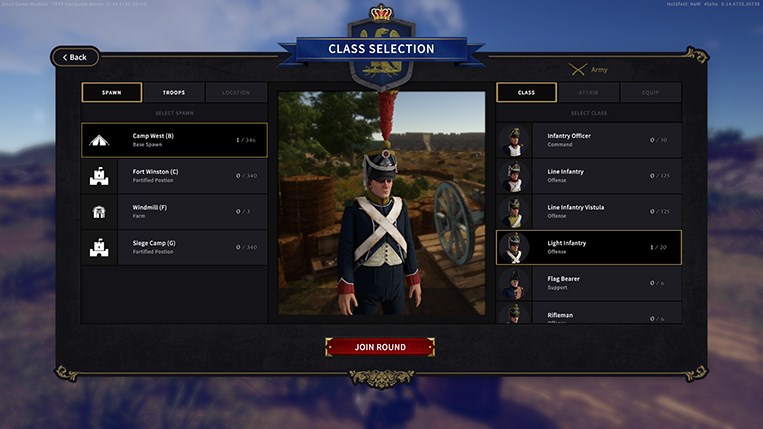Open the Attrib tab
The image size is (763, 429).
pyautogui.click(x=588, y=92)
